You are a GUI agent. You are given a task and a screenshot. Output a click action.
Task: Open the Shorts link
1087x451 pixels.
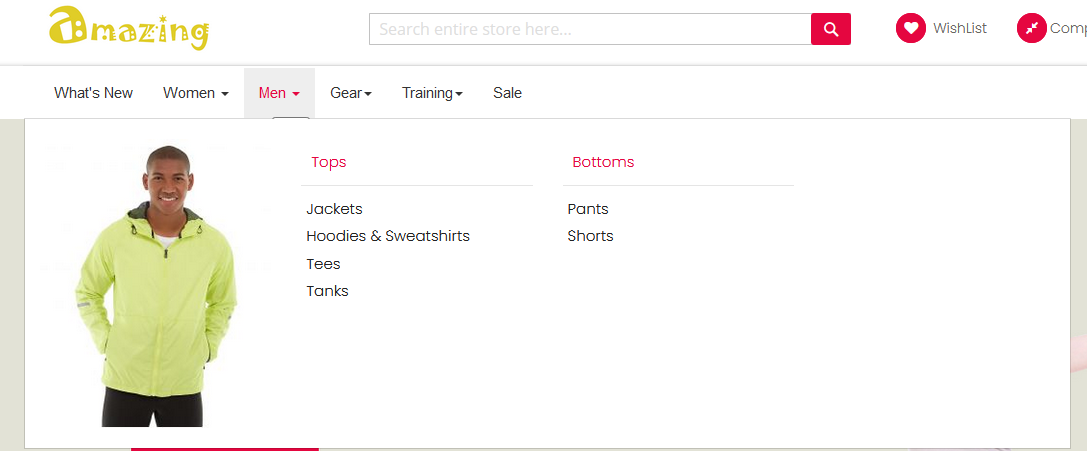(590, 236)
